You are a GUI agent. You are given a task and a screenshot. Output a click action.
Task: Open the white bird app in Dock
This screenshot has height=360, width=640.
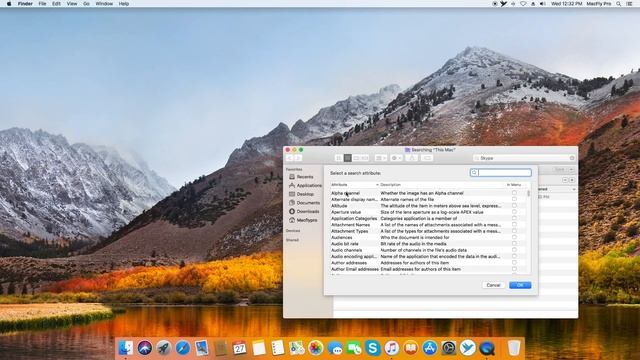pos(468,348)
